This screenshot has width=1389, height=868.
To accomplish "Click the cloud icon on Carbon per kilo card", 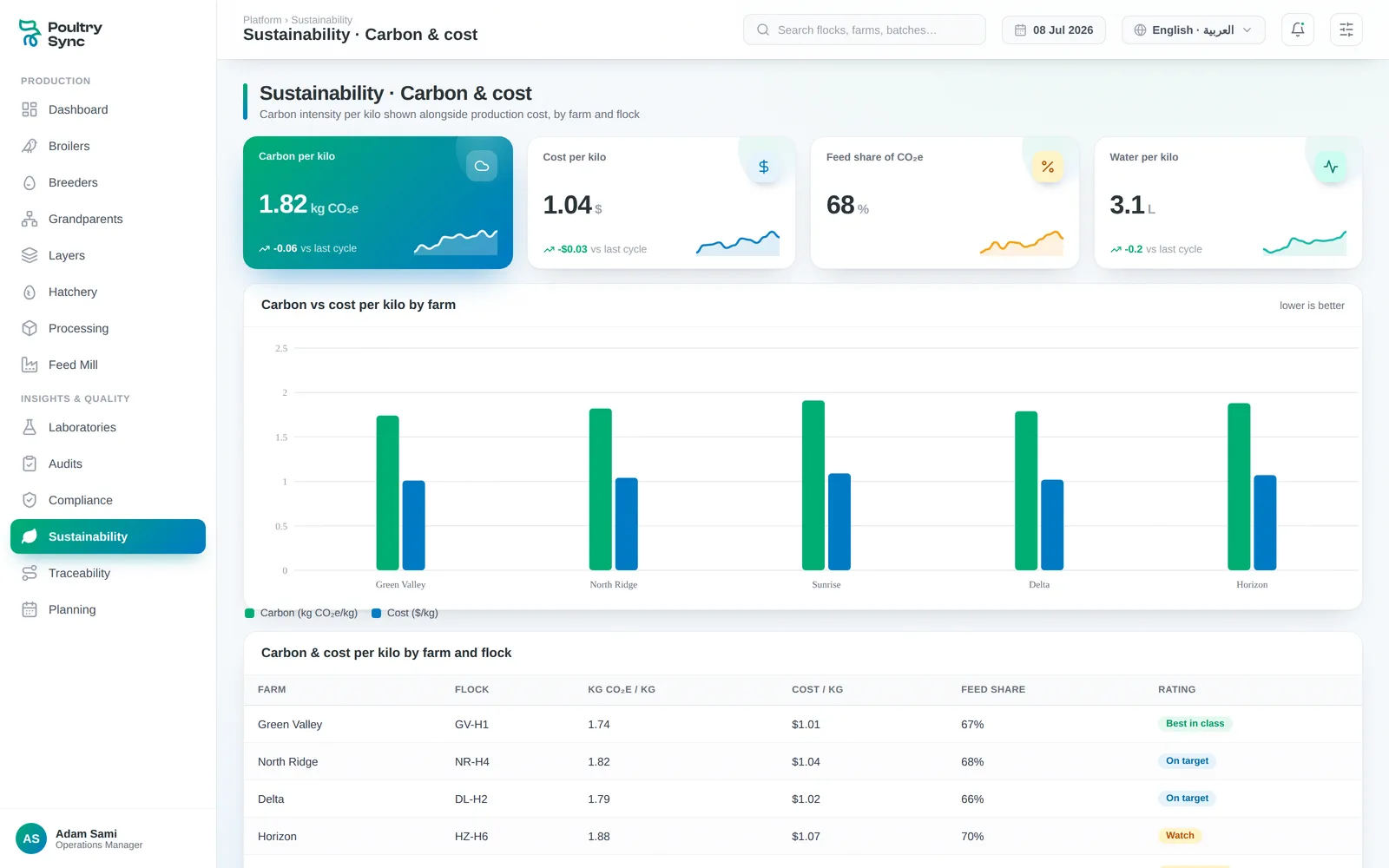I will 482,166.
